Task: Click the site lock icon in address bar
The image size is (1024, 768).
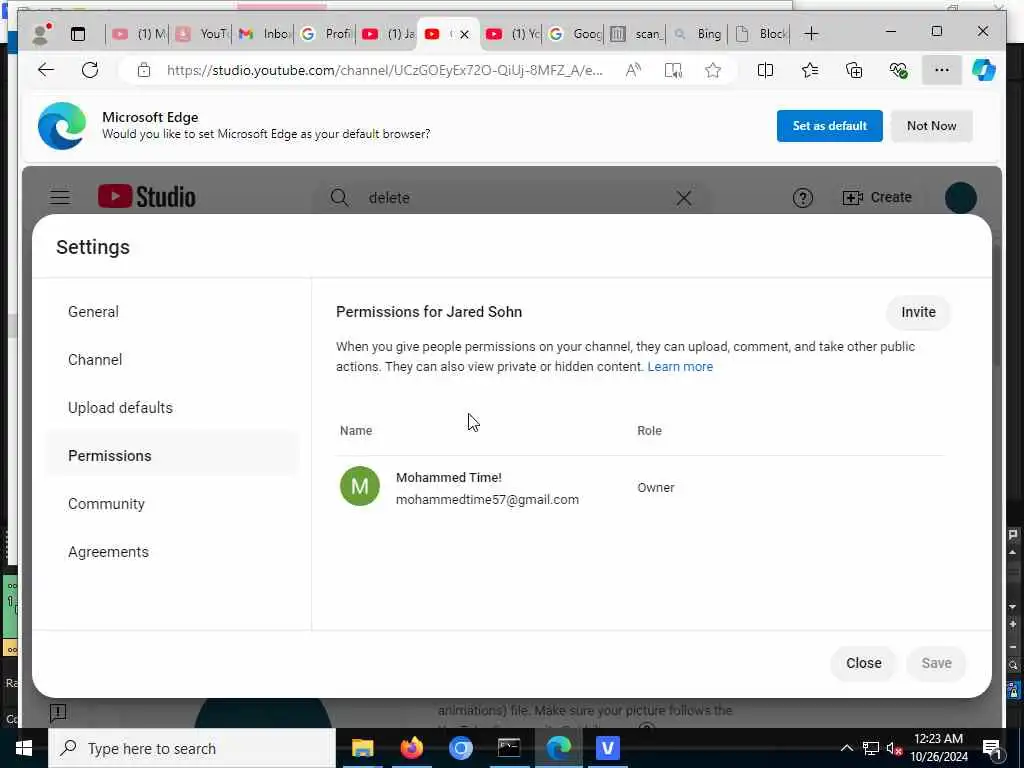Action: click(x=144, y=71)
